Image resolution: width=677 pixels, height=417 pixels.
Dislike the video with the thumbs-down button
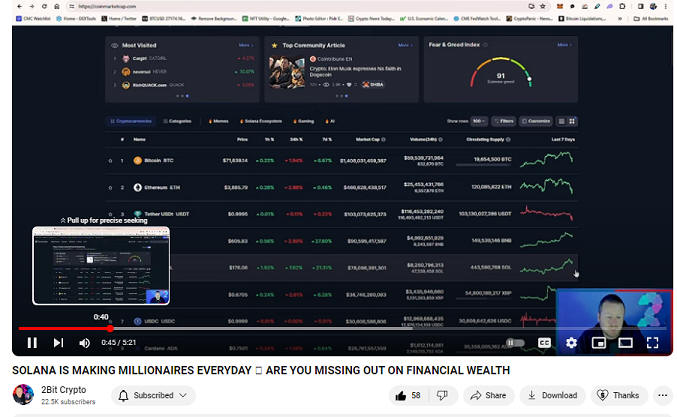click(x=442, y=395)
